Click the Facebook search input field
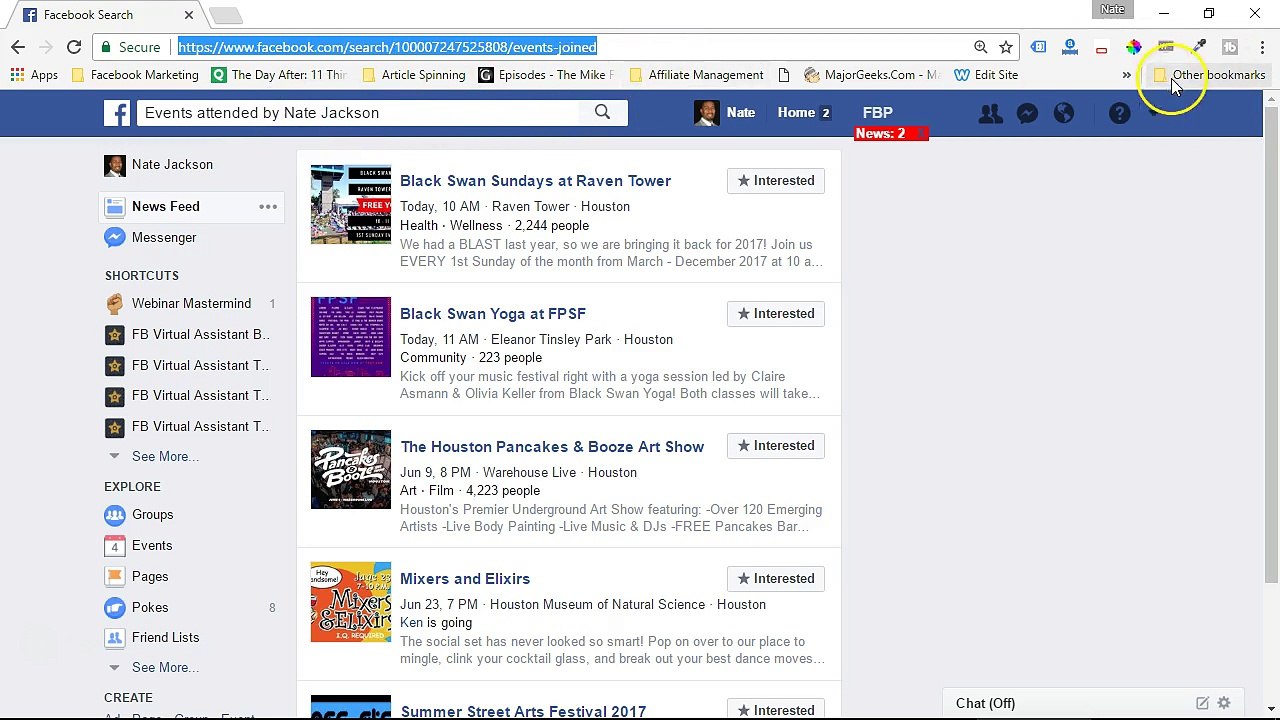This screenshot has height=720, width=1280. point(358,113)
